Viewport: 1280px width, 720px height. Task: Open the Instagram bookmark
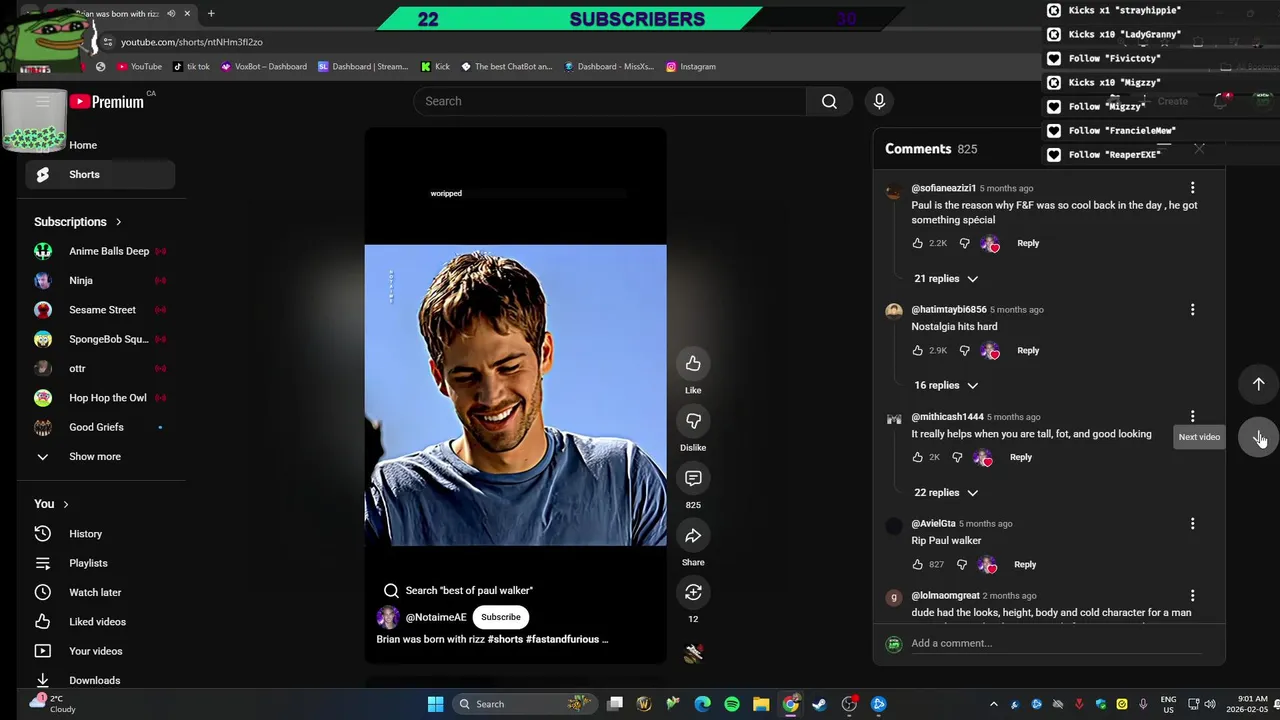click(691, 67)
